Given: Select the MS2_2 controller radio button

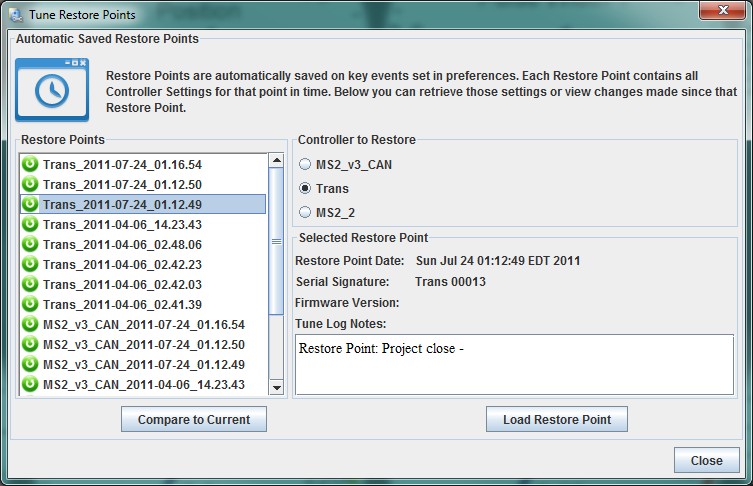Looking at the screenshot, I should coord(305,212).
